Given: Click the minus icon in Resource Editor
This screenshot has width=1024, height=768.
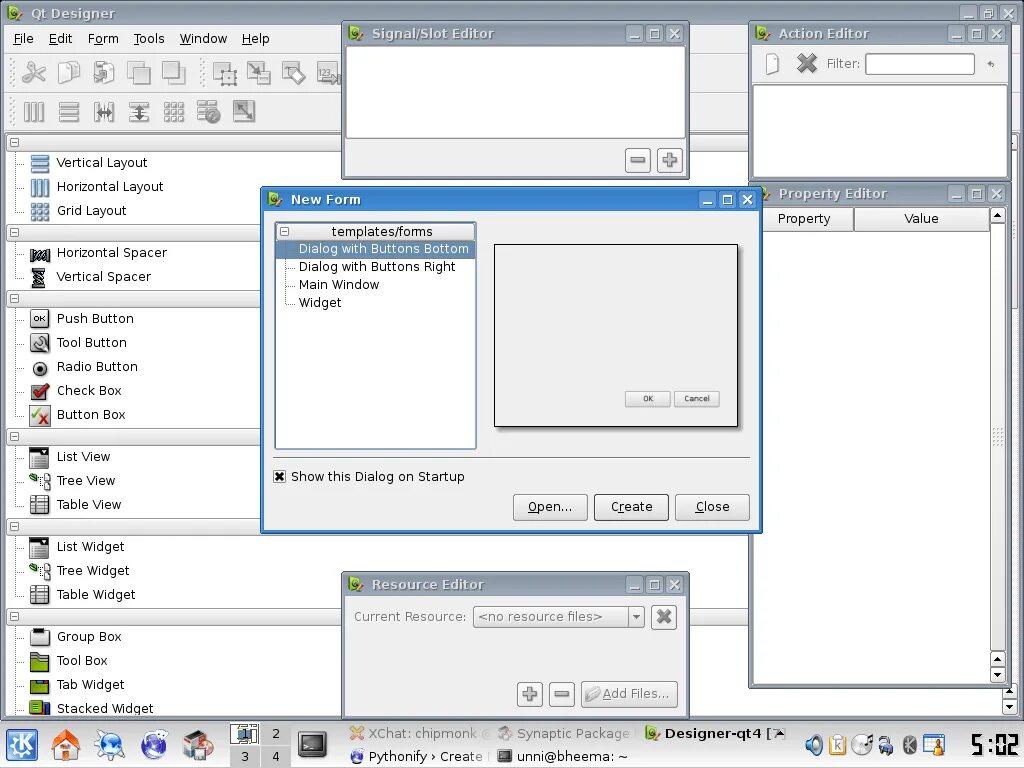Looking at the screenshot, I should [x=562, y=694].
